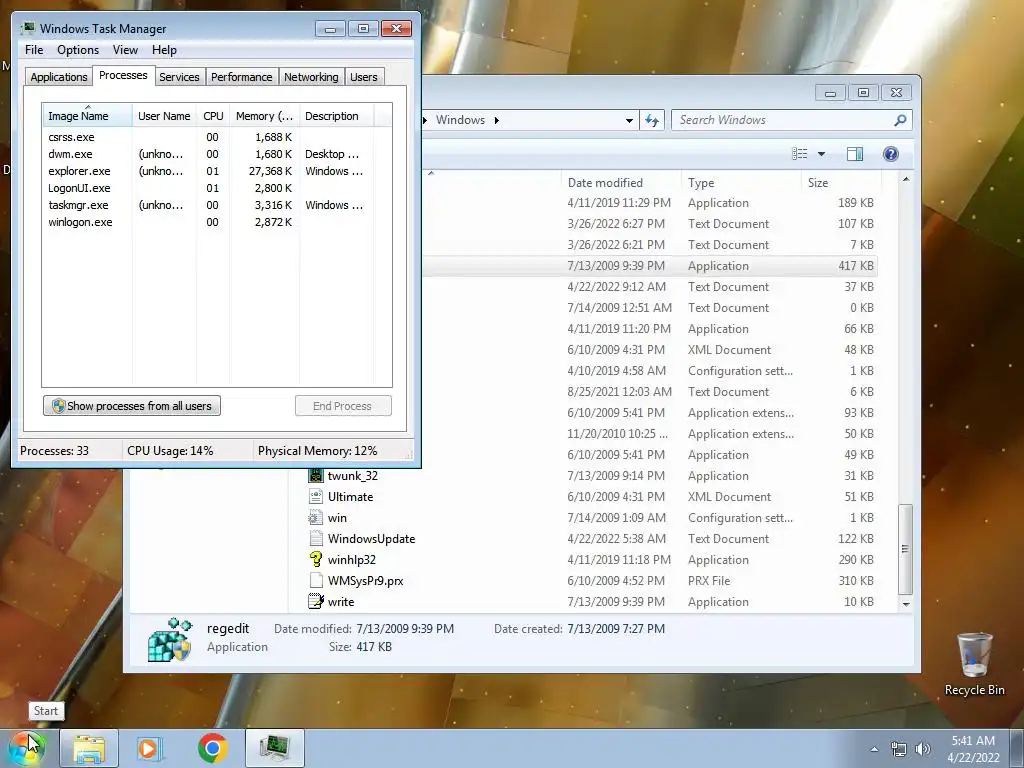The image size is (1024, 768).
Task: Click the WMSysPr9.prx file icon
Action: pos(316,580)
